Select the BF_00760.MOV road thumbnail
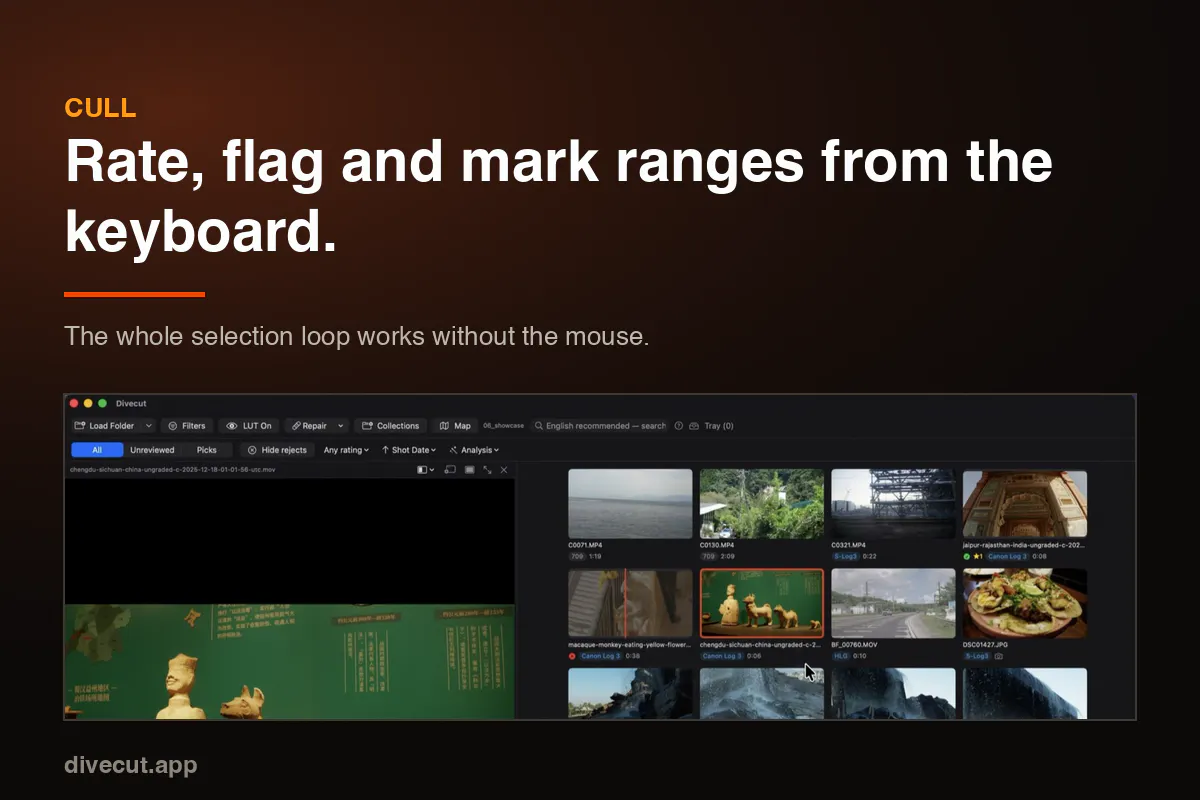 point(893,604)
